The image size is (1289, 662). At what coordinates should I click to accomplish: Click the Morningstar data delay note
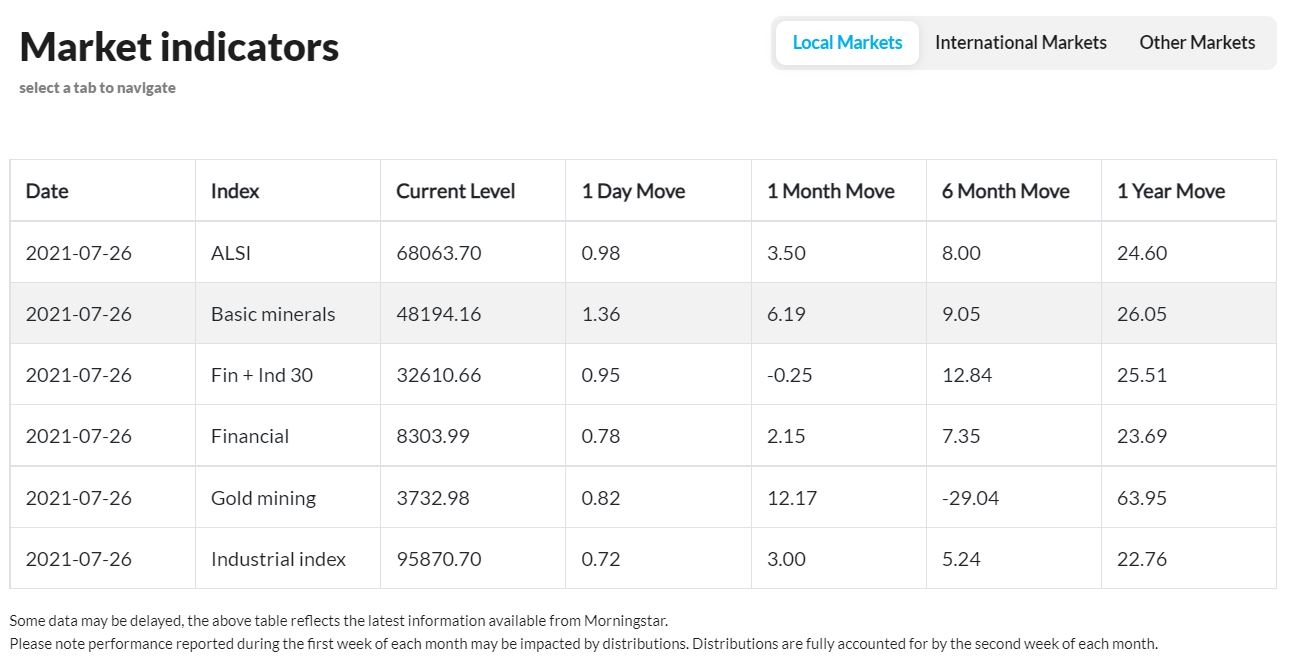click(338, 621)
